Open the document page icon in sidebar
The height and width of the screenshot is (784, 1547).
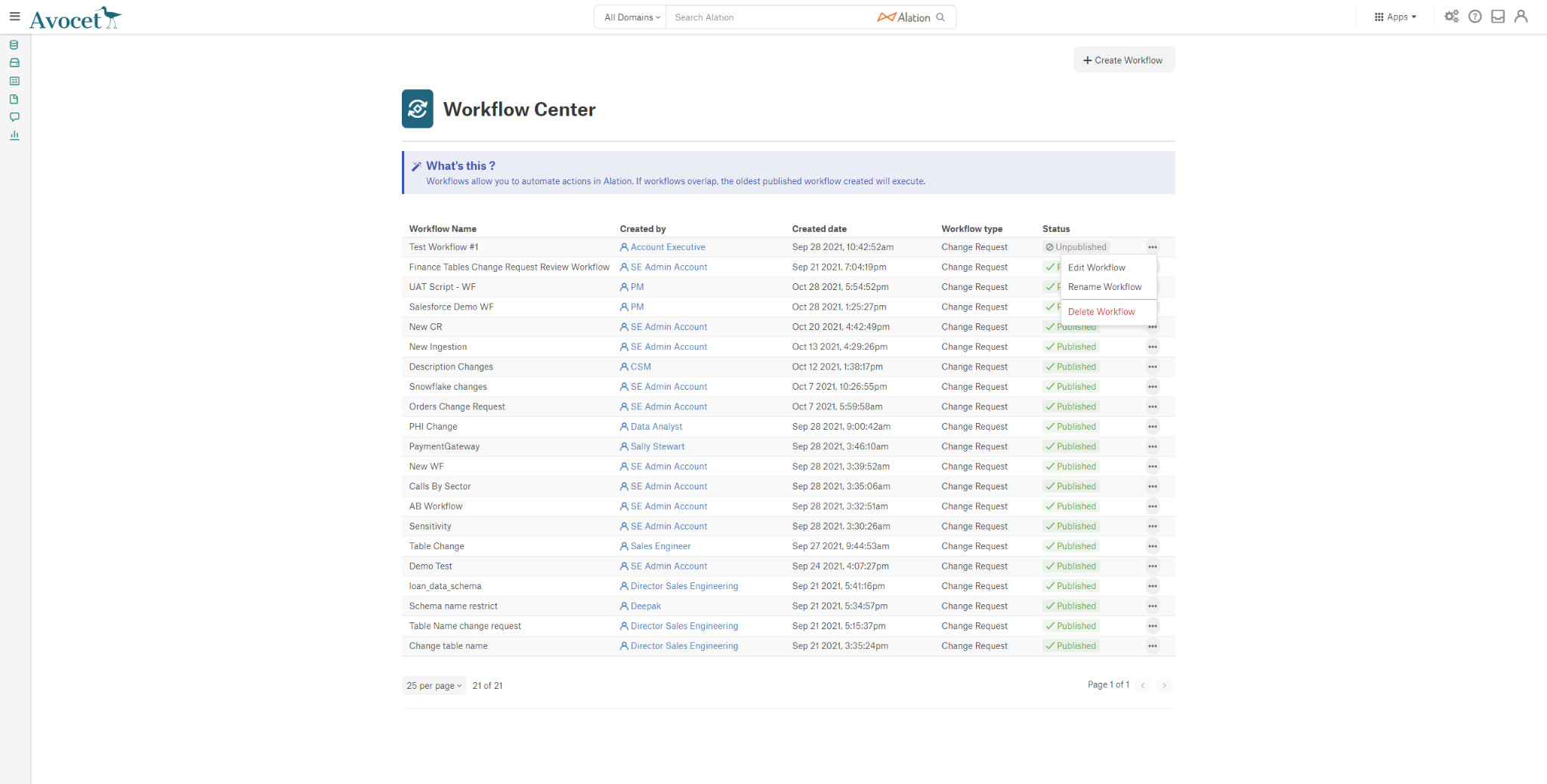[x=14, y=99]
